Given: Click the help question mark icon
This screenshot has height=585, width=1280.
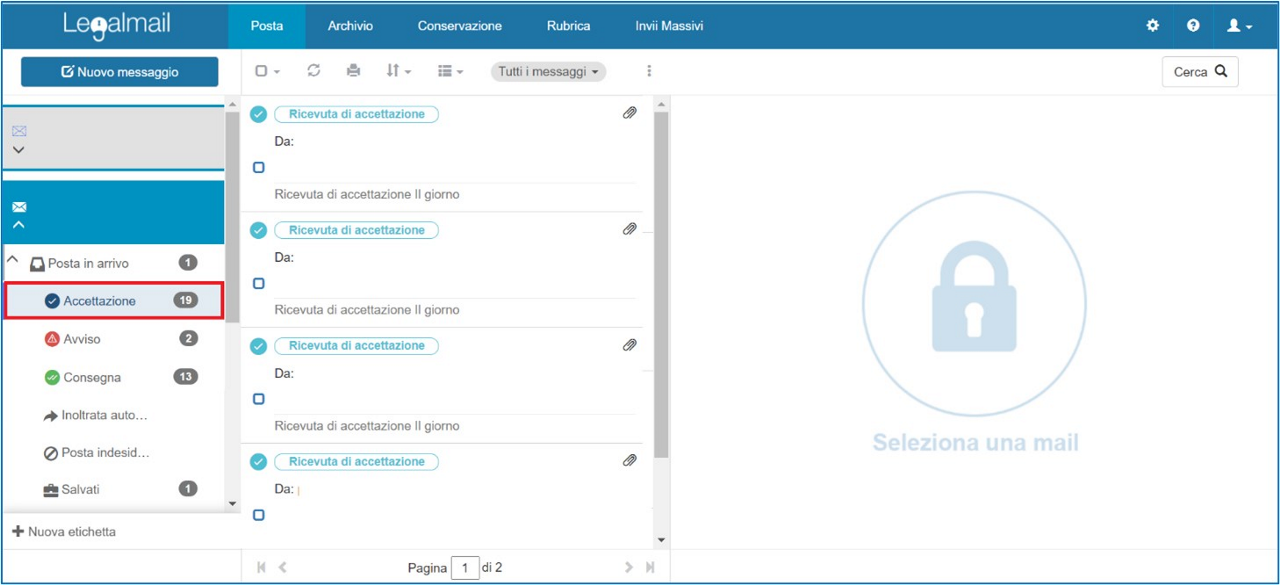Looking at the screenshot, I should tap(1193, 26).
